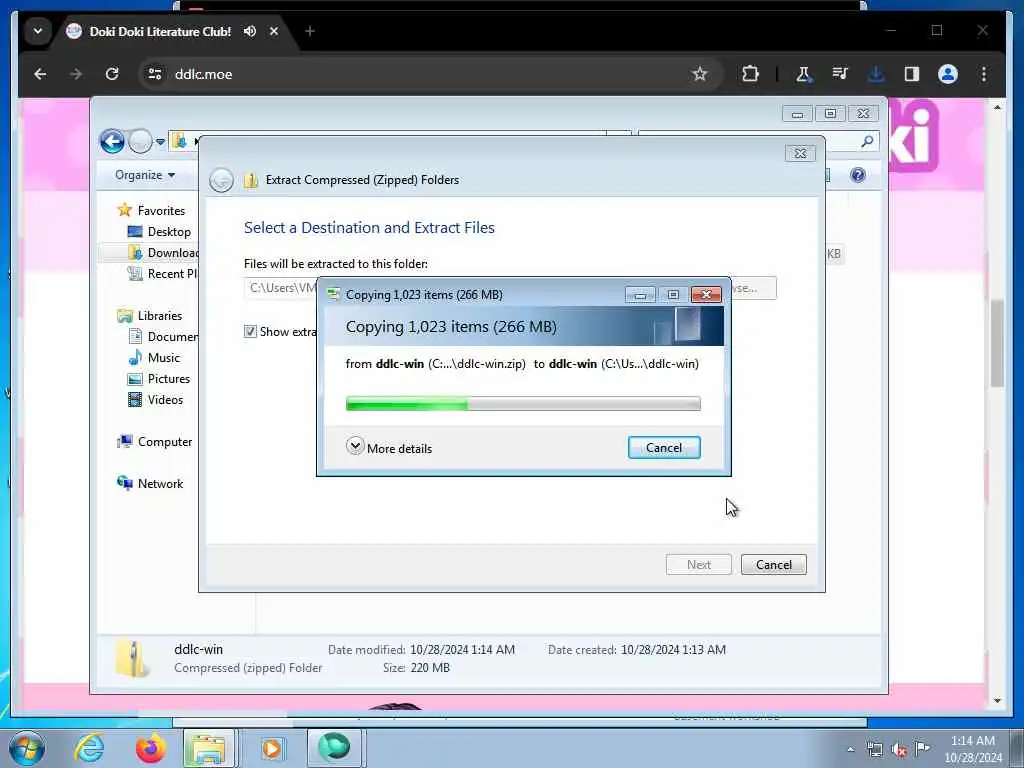Open the muted volume tray icon
The height and width of the screenshot is (768, 1024).
pos(899,749)
